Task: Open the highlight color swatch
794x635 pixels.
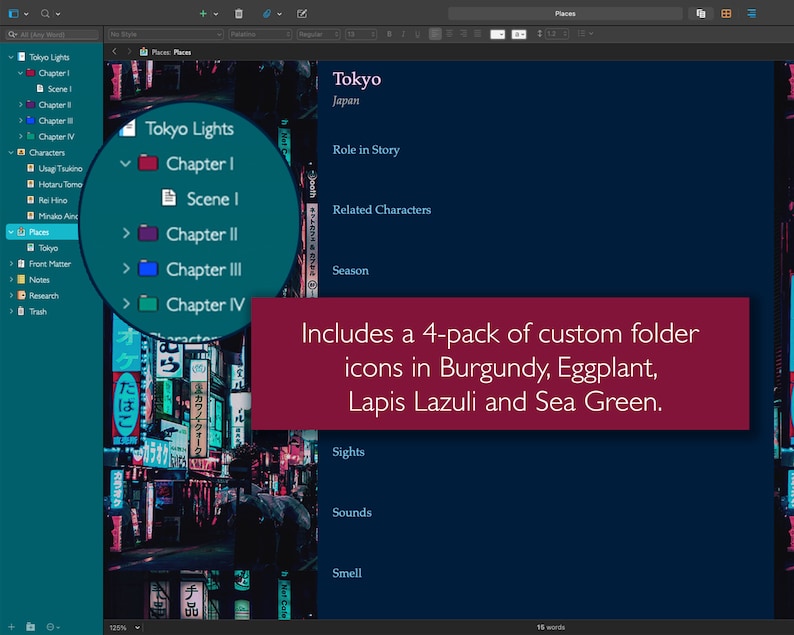Action: [x=519, y=34]
